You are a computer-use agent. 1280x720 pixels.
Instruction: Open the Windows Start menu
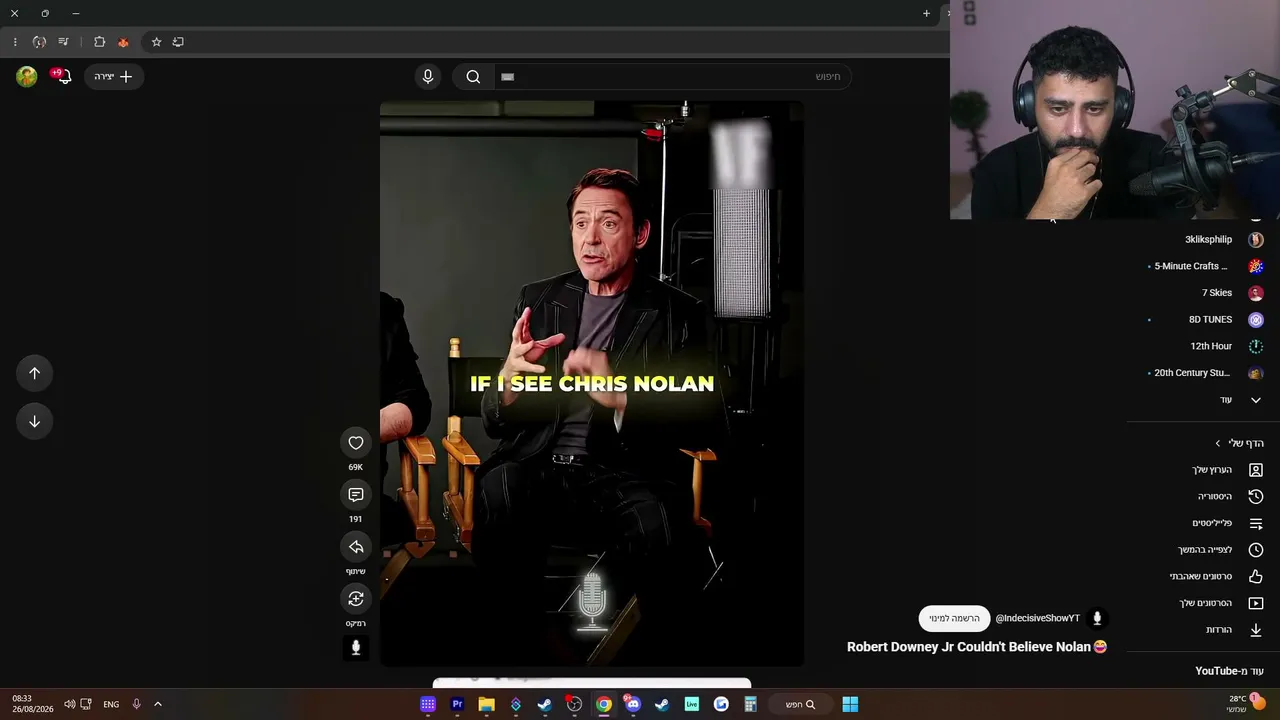coord(850,704)
